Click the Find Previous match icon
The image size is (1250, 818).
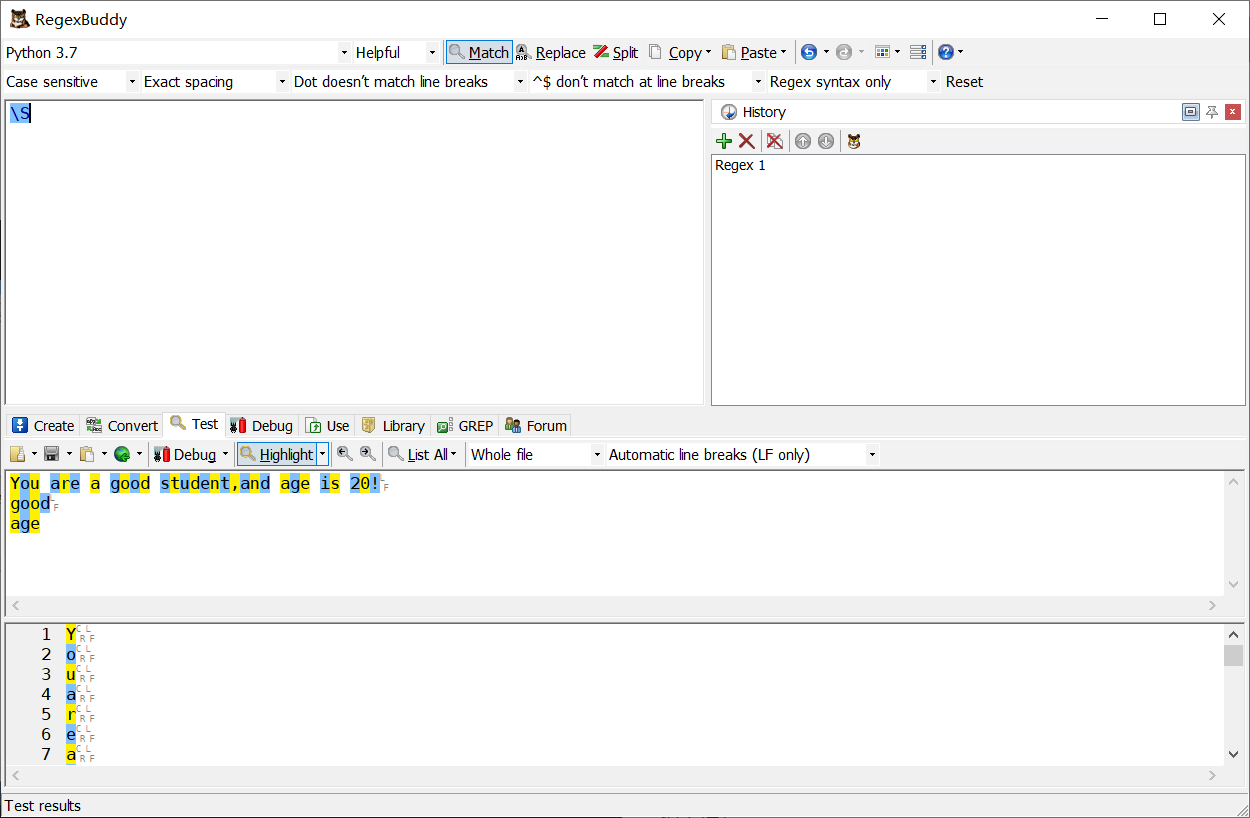pos(345,454)
